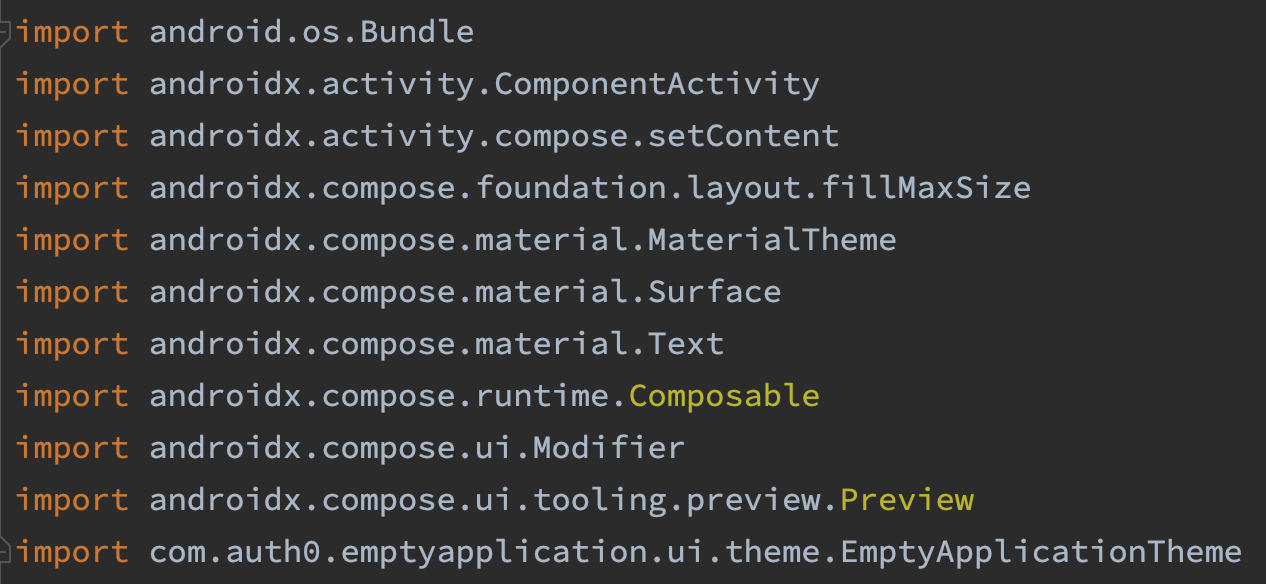Click the import keyword on the first line

(72, 32)
